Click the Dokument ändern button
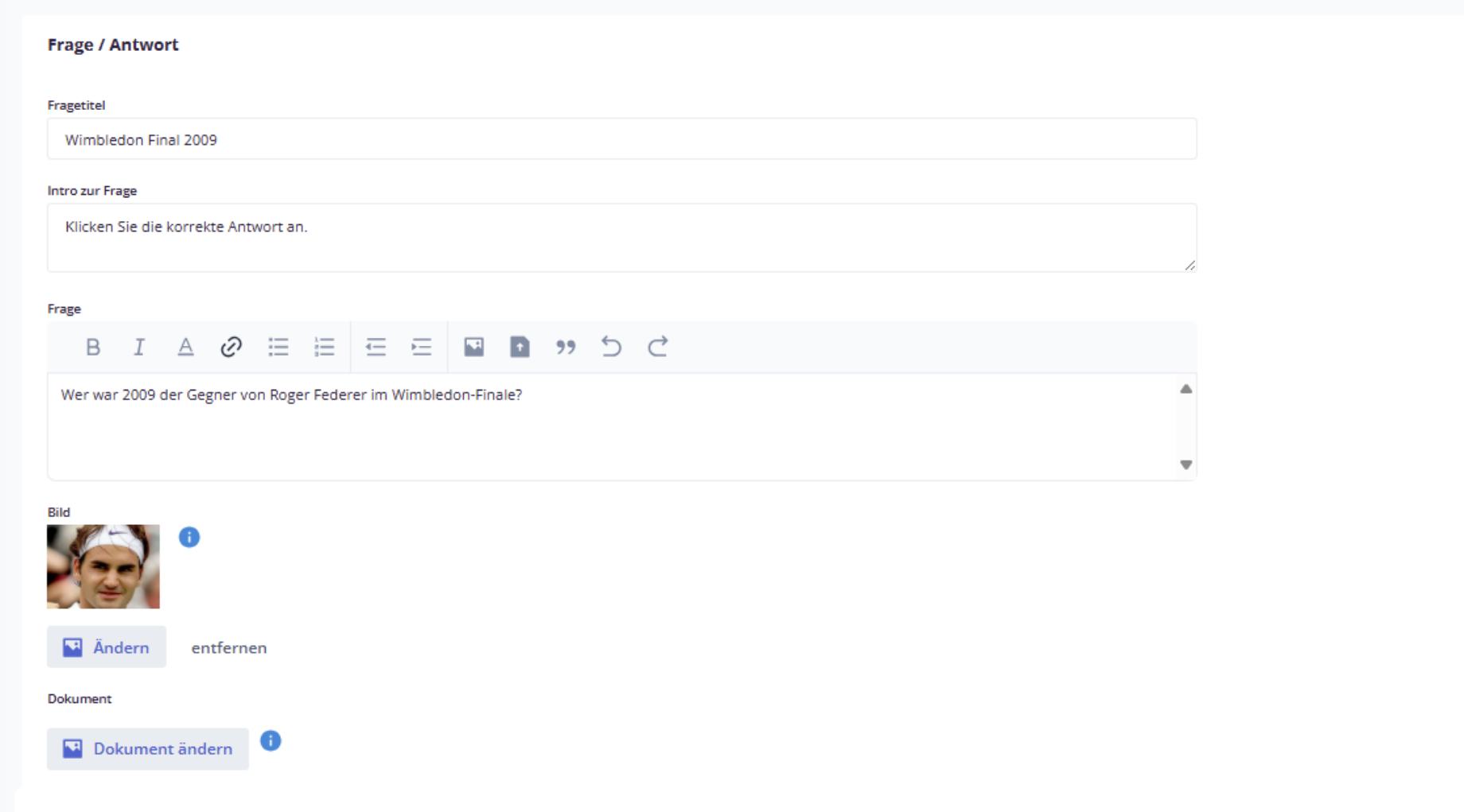The height and width of the screenshot is (812, 1464). tap(148, 749)
